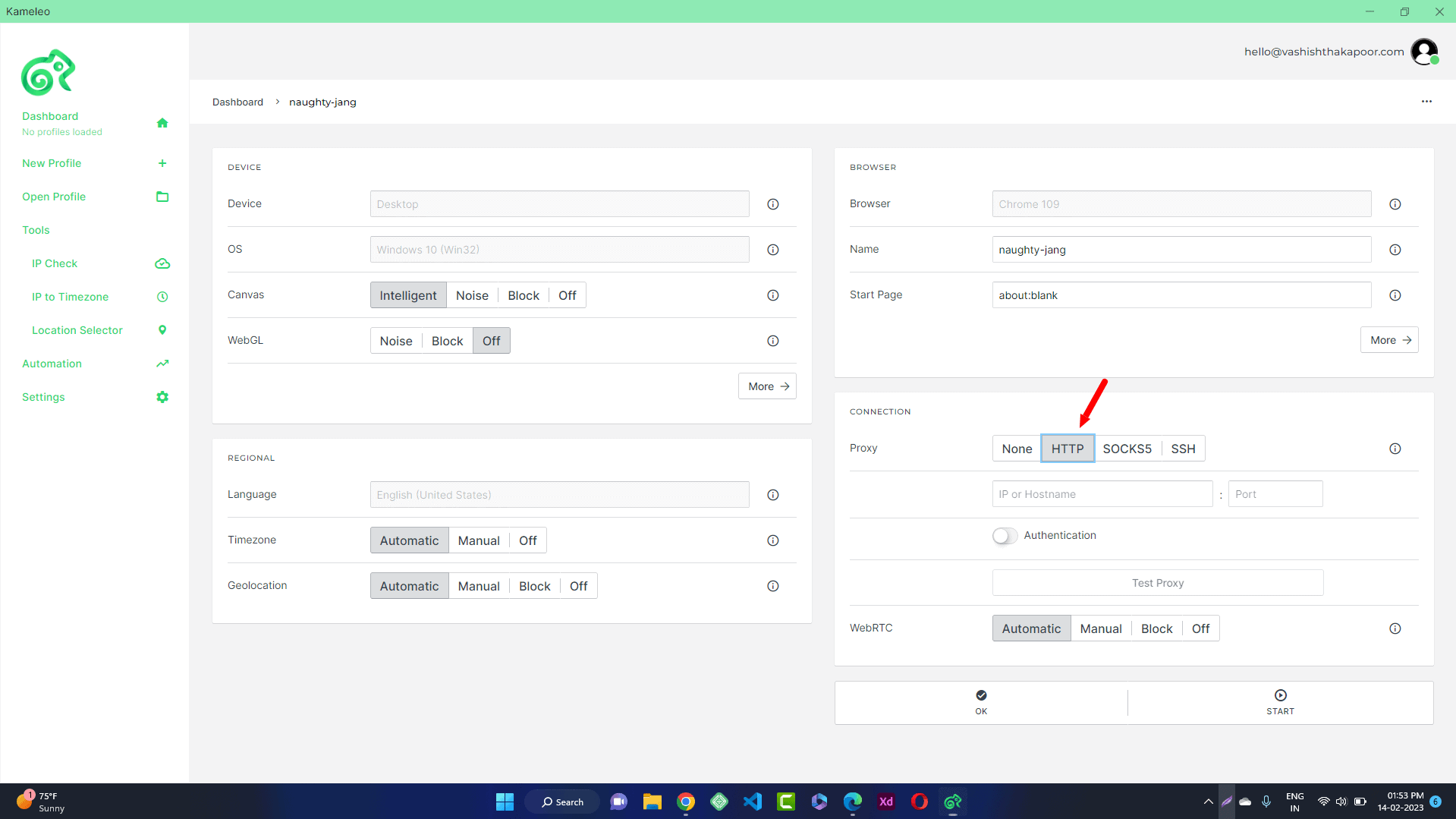Open the user account avatar icon
Image resolution: width=1456 pixels, height=819 pixels.
click(x=1424, y=51)
